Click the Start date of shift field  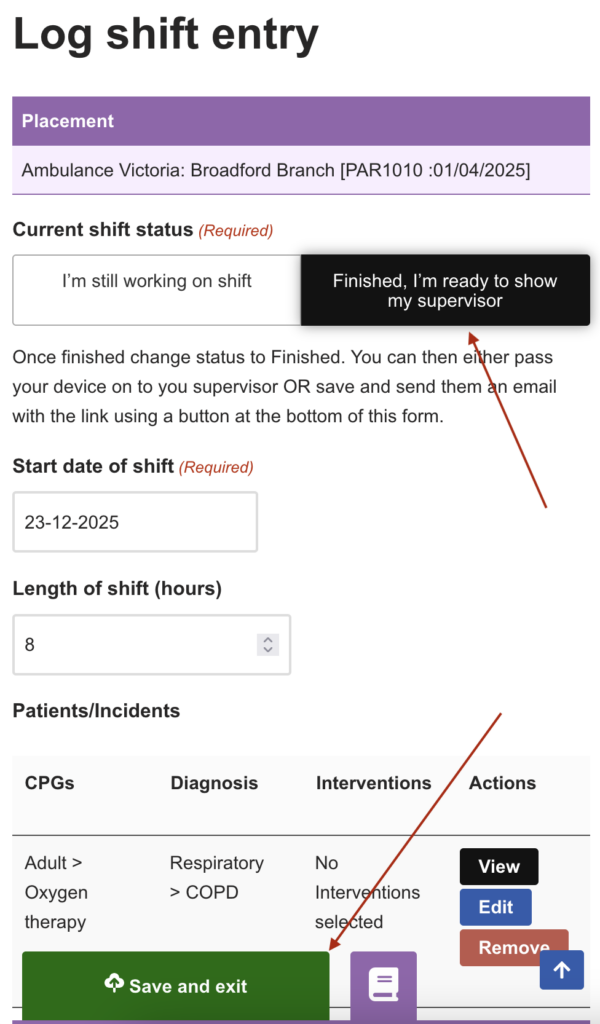[x=135, y=522]
